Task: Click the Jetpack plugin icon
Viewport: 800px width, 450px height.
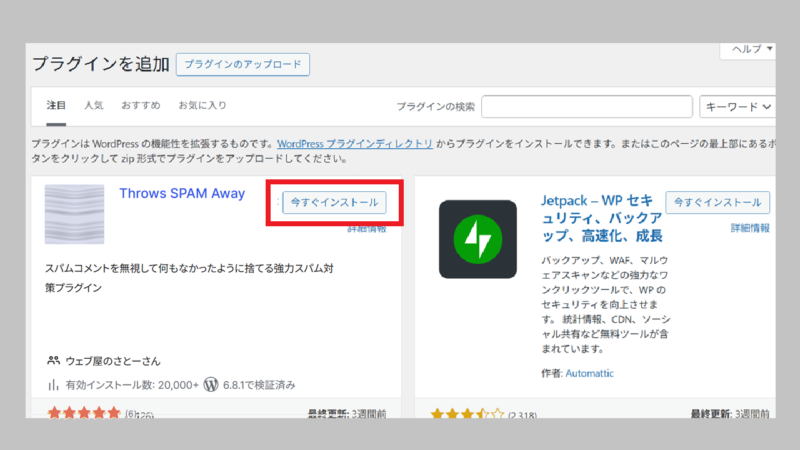Action: [478, 239]
